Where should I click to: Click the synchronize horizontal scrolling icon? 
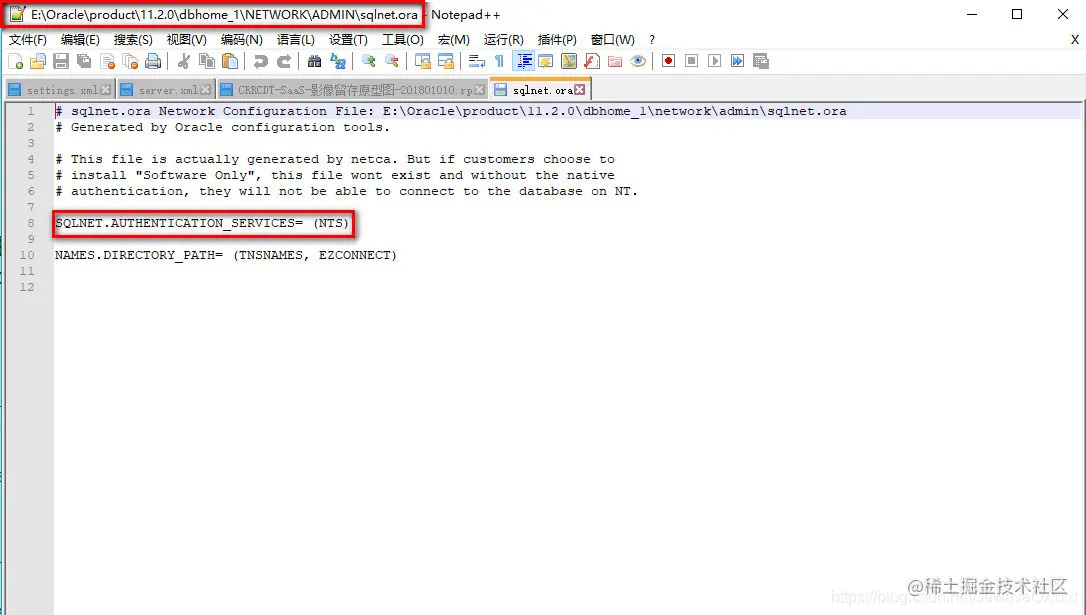pos(446,62)
